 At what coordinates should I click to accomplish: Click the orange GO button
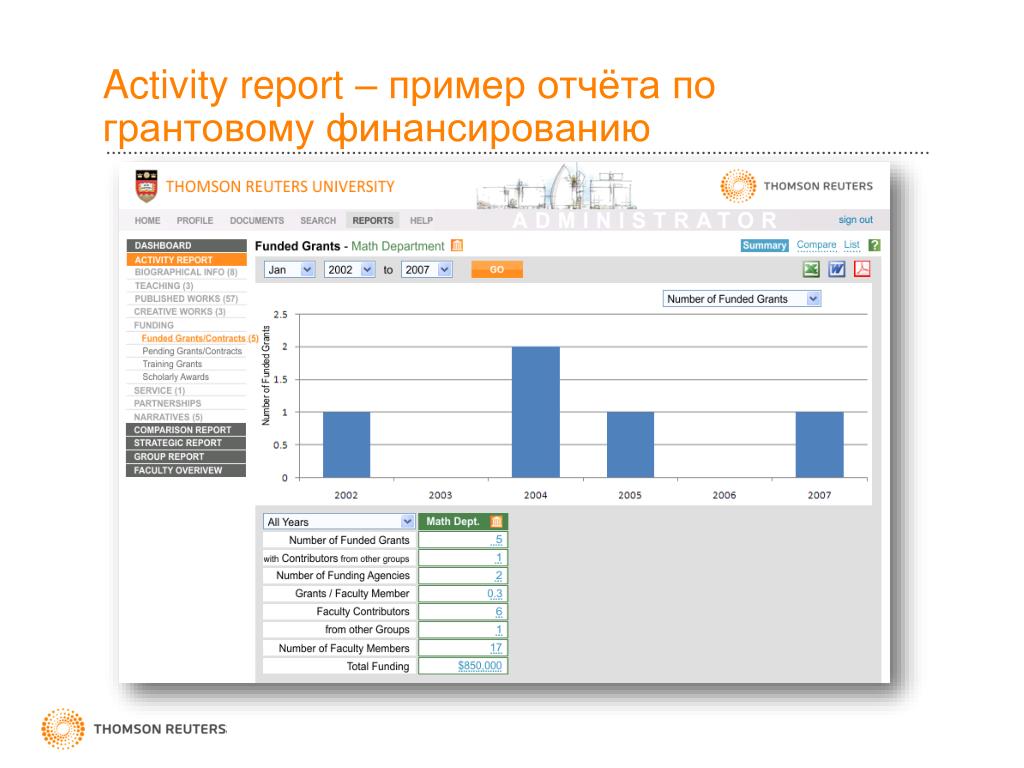click(x=497, y=270)
